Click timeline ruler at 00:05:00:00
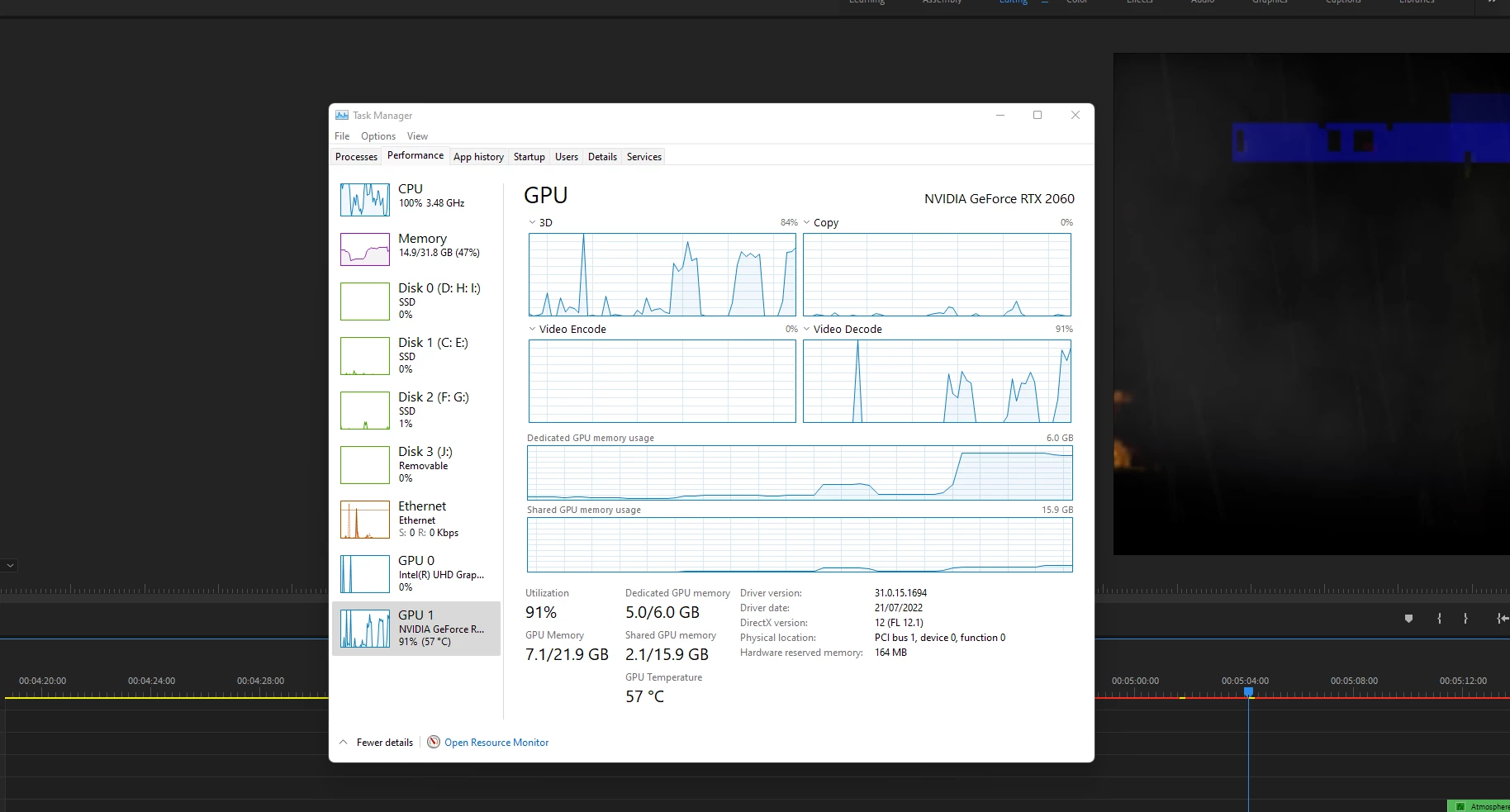Viewport: 1510px width, 812px height. [1135, 681]
